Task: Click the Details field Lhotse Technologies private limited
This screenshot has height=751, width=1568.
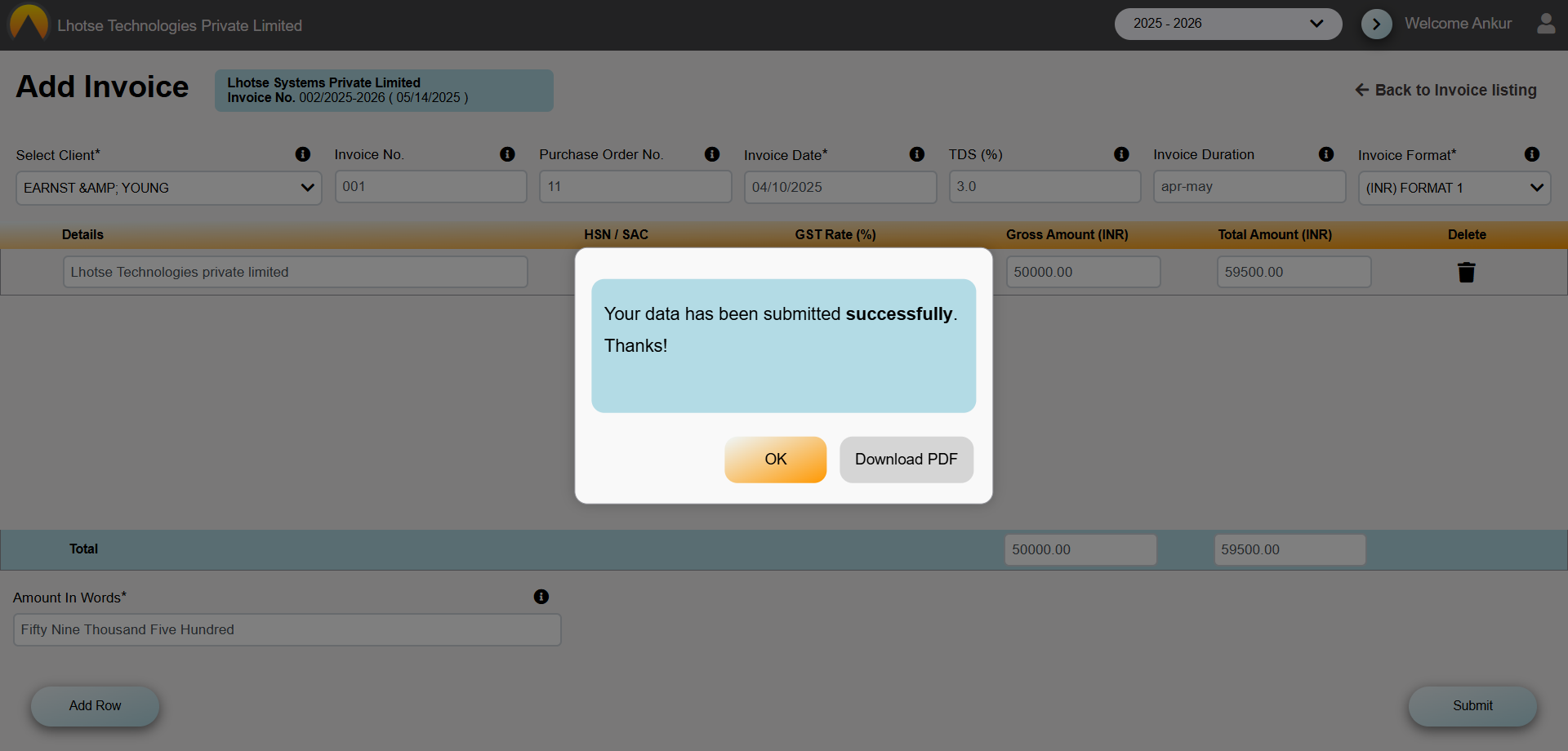Action: [x=296, y=272]
